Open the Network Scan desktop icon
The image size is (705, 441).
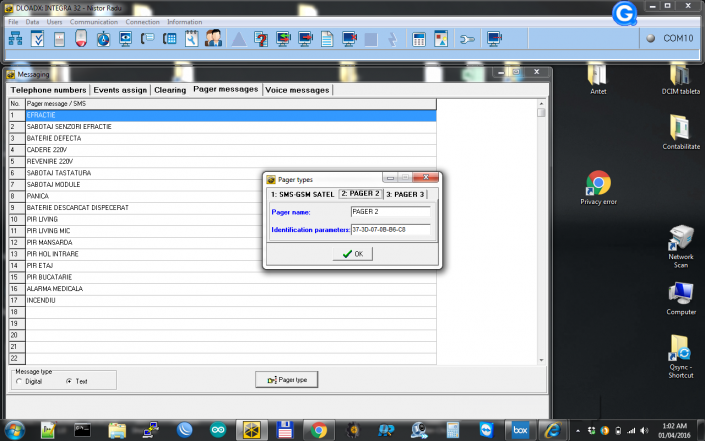pos(681,247)
